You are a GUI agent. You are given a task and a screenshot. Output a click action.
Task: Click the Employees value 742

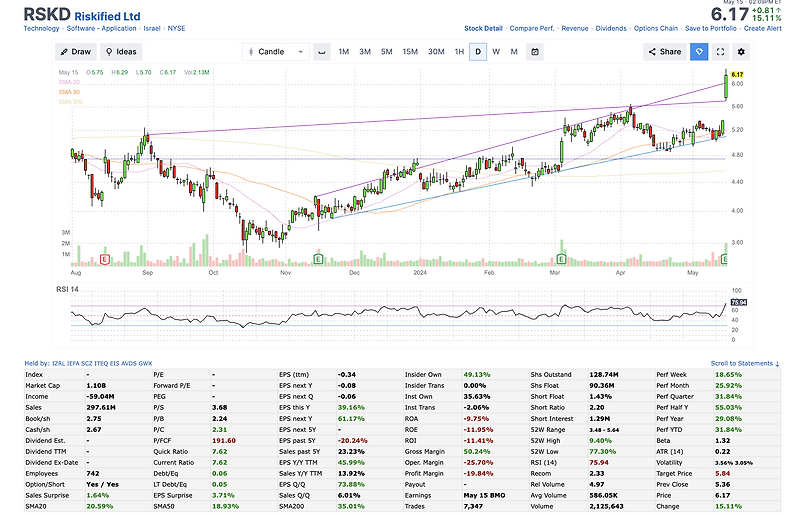(x=92, y=474)
